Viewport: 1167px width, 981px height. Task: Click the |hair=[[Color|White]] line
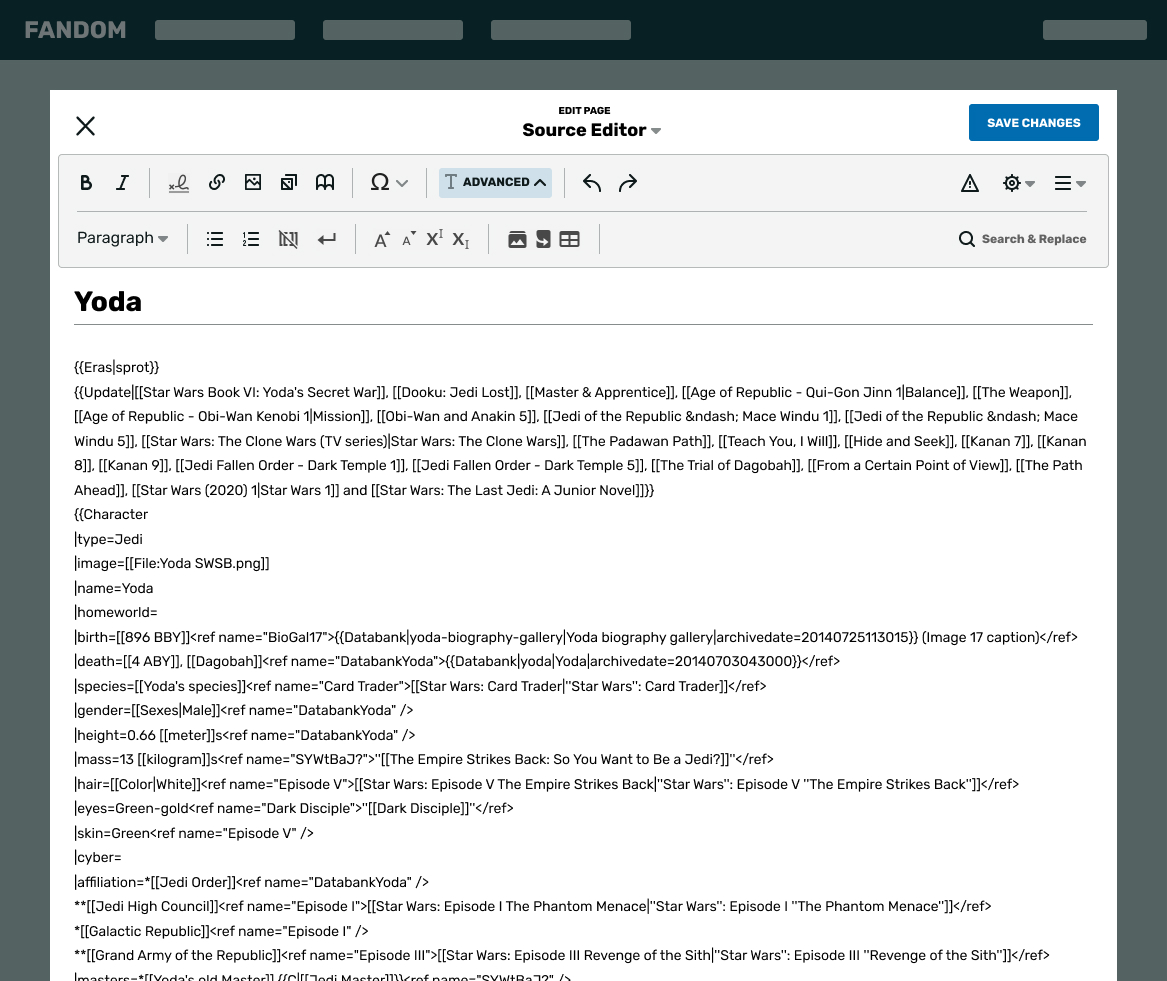547,784
